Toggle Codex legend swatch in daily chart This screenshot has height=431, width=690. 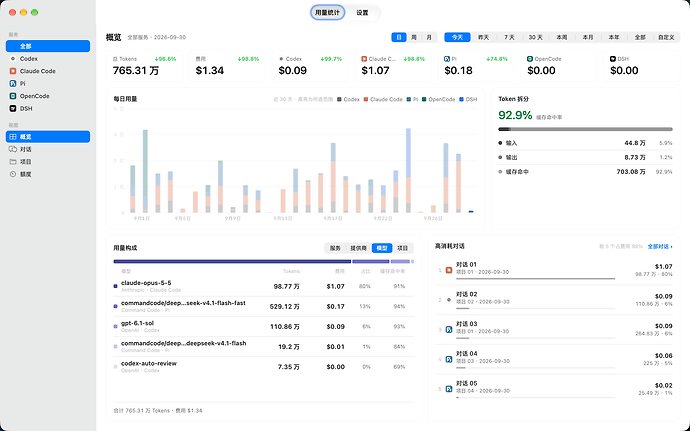339,99
